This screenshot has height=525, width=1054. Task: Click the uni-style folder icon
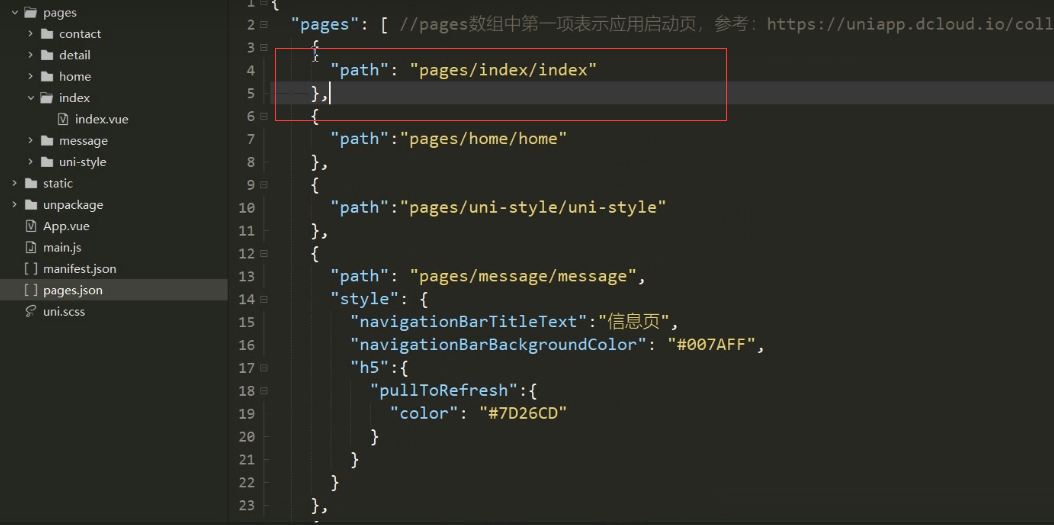tap(46, 162)
